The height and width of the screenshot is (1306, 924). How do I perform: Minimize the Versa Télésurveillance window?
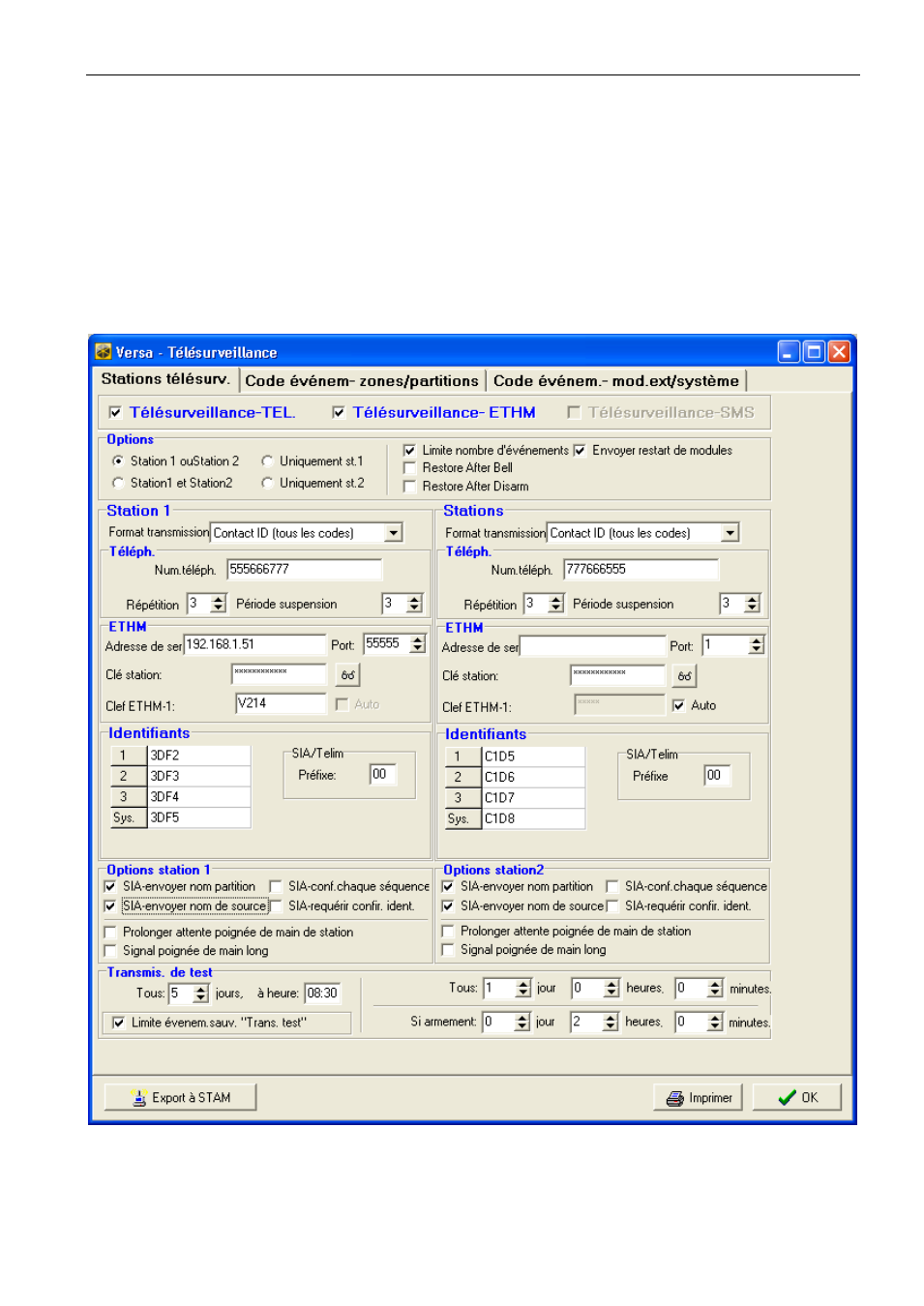coord(789,352)
